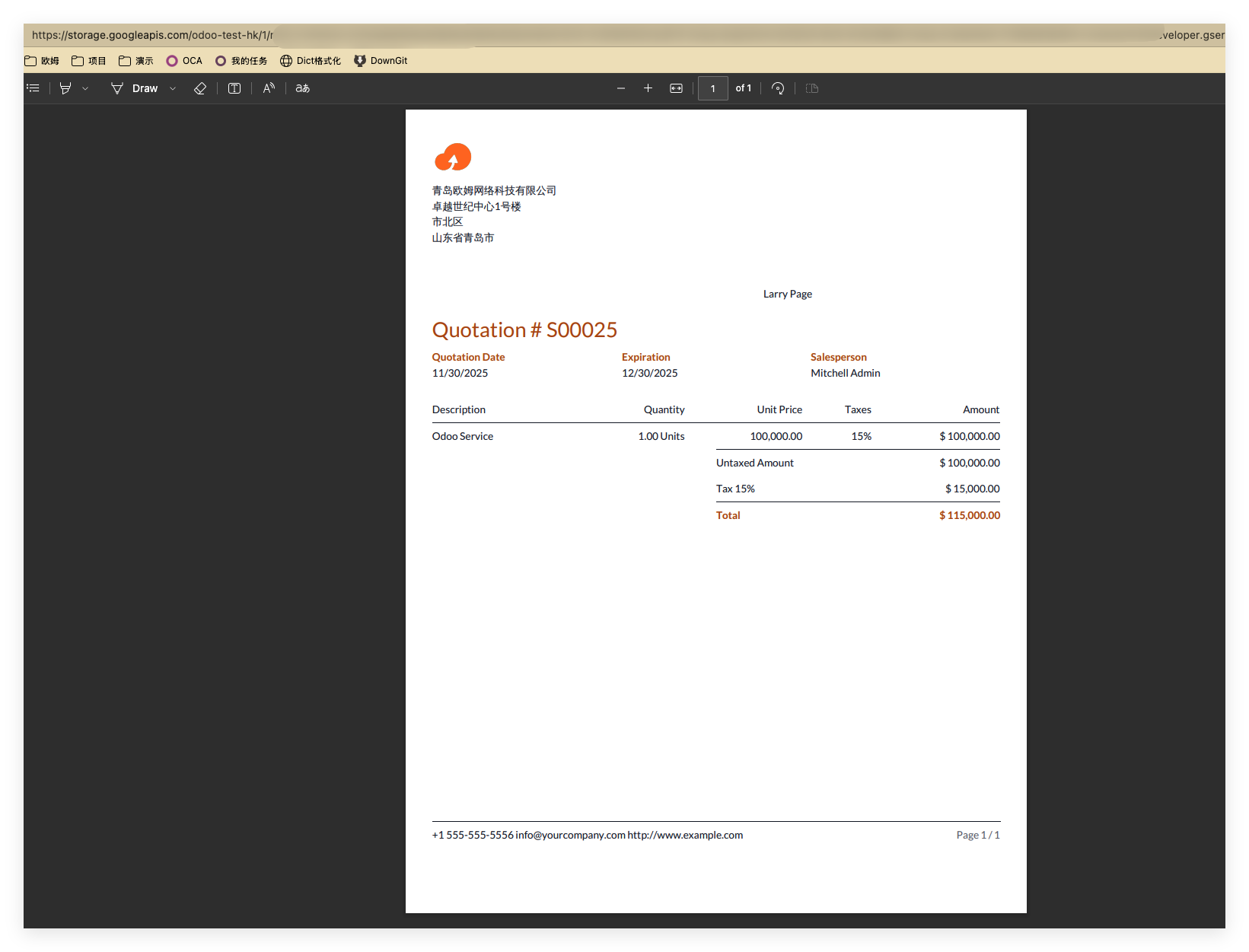The image size is (1249, 952).
Task: Expand the Draw options dropdown arrow
Action: click(173, 88)
